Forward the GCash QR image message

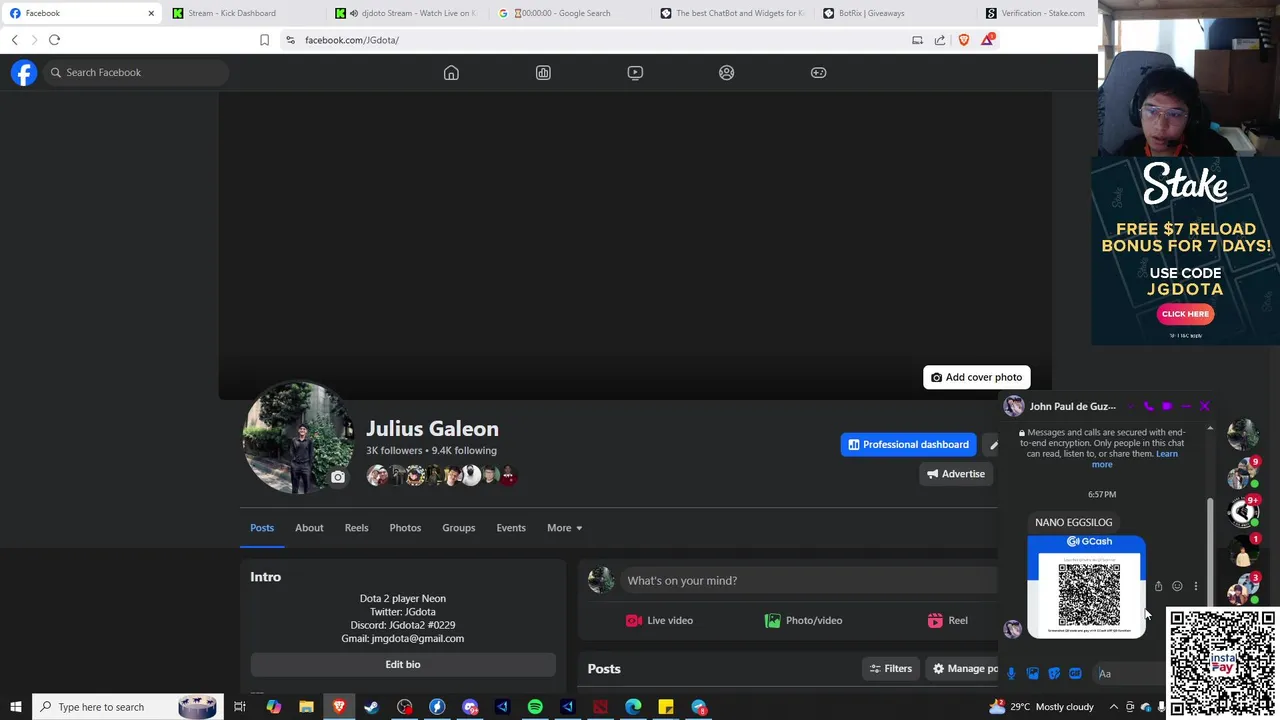[1158, 586]
